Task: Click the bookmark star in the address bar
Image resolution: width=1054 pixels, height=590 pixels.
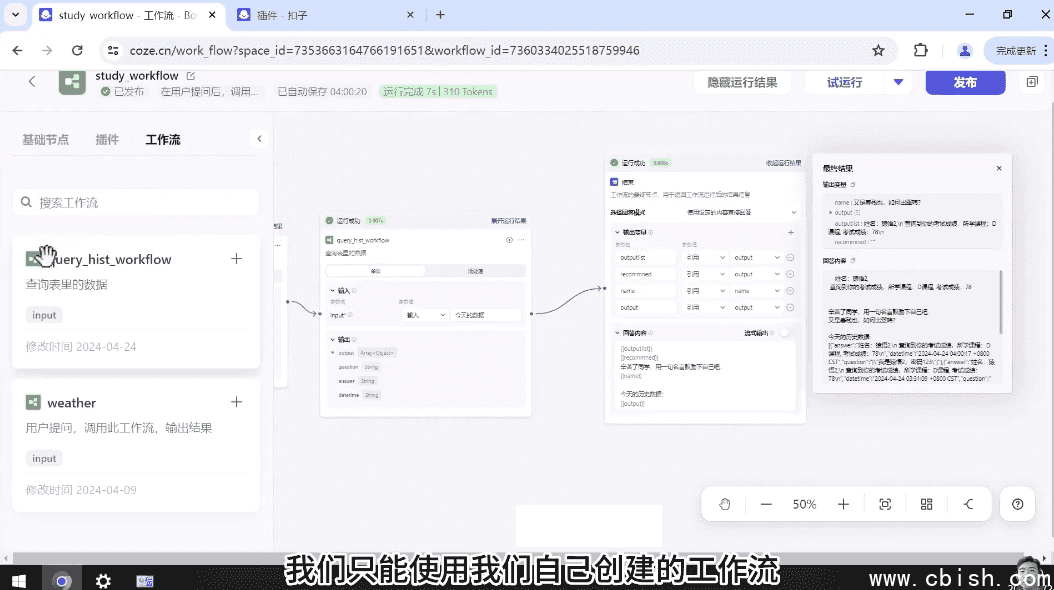Action: [880, 48]
